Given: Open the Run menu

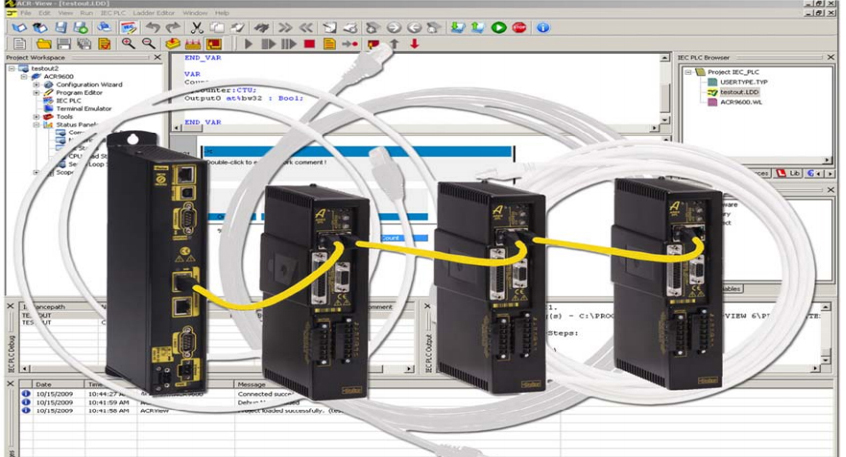Looking at the screenshot, I should [x=86, y=12].
